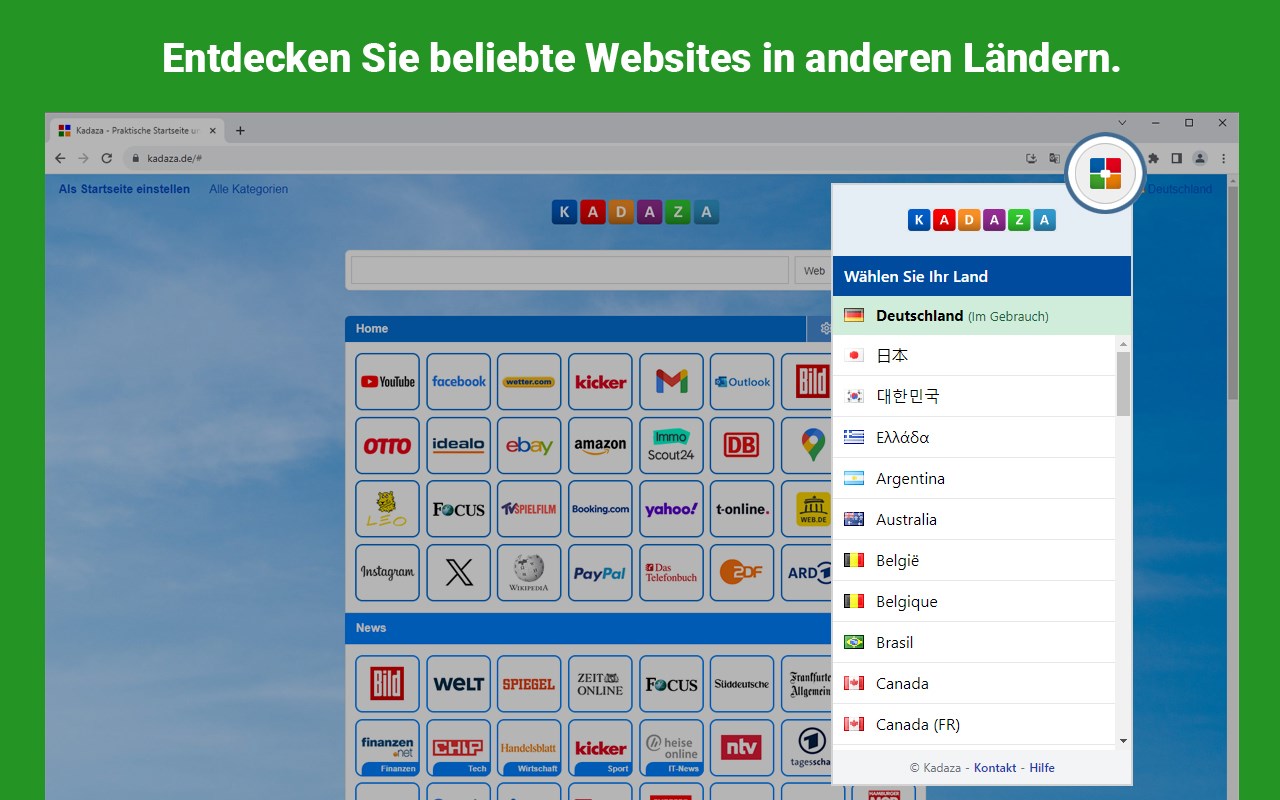Open the Chrome three-dot menu
This screenshot has width=1280, height=800.
(x=1223, y=158)
